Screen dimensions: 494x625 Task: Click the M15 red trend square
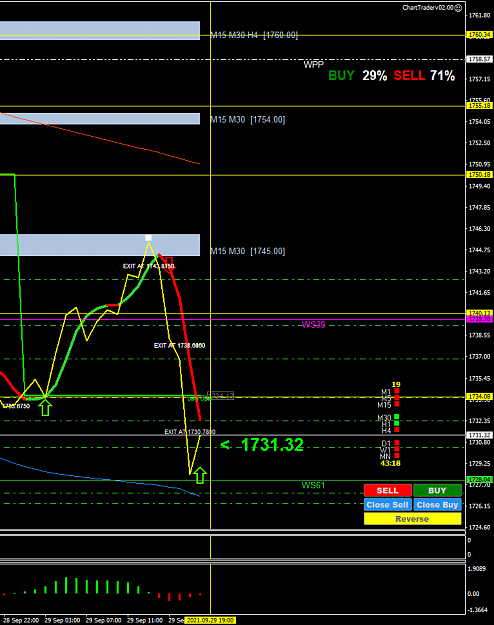point(397,404)
